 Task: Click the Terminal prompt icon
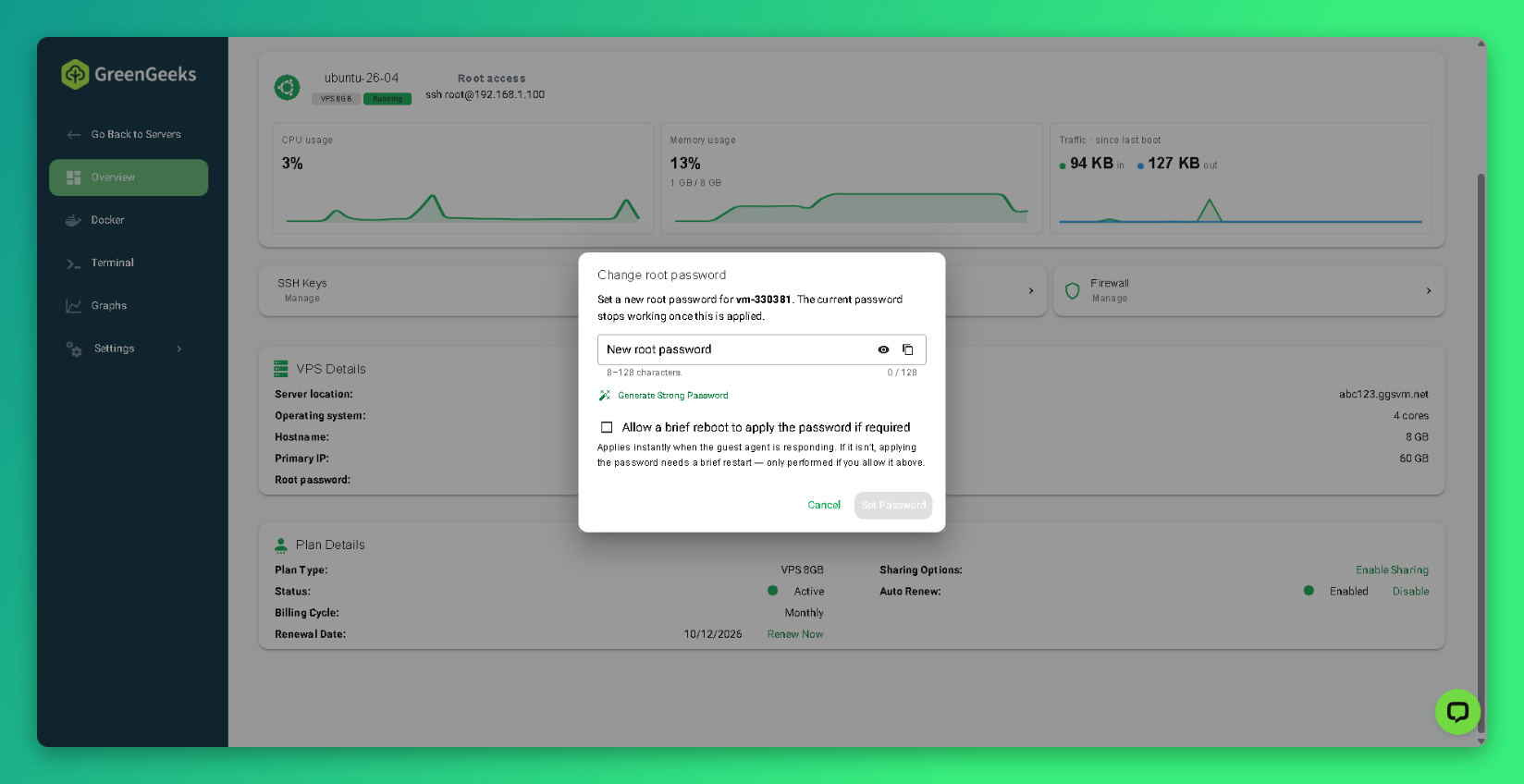click(x=74, y=263)
